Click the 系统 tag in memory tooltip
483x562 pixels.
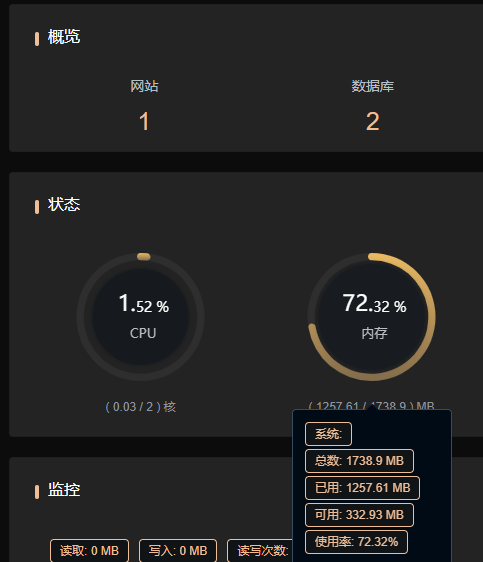pyautogui.click(x=328, y=434)
